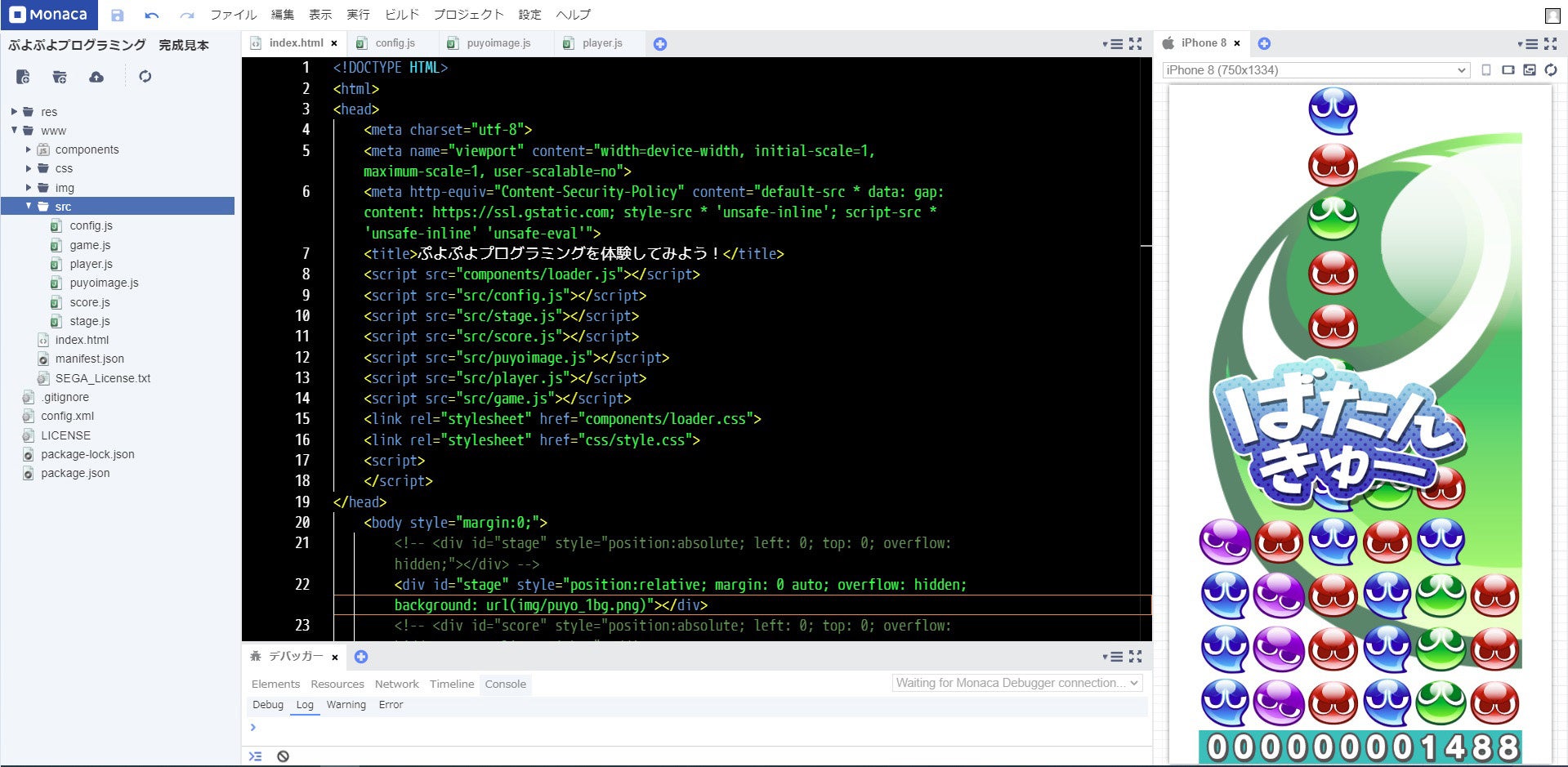This screenshot has height=767, width=1568.
Task: Reload the iPhone 8 preview
Action: (1551, 70)
